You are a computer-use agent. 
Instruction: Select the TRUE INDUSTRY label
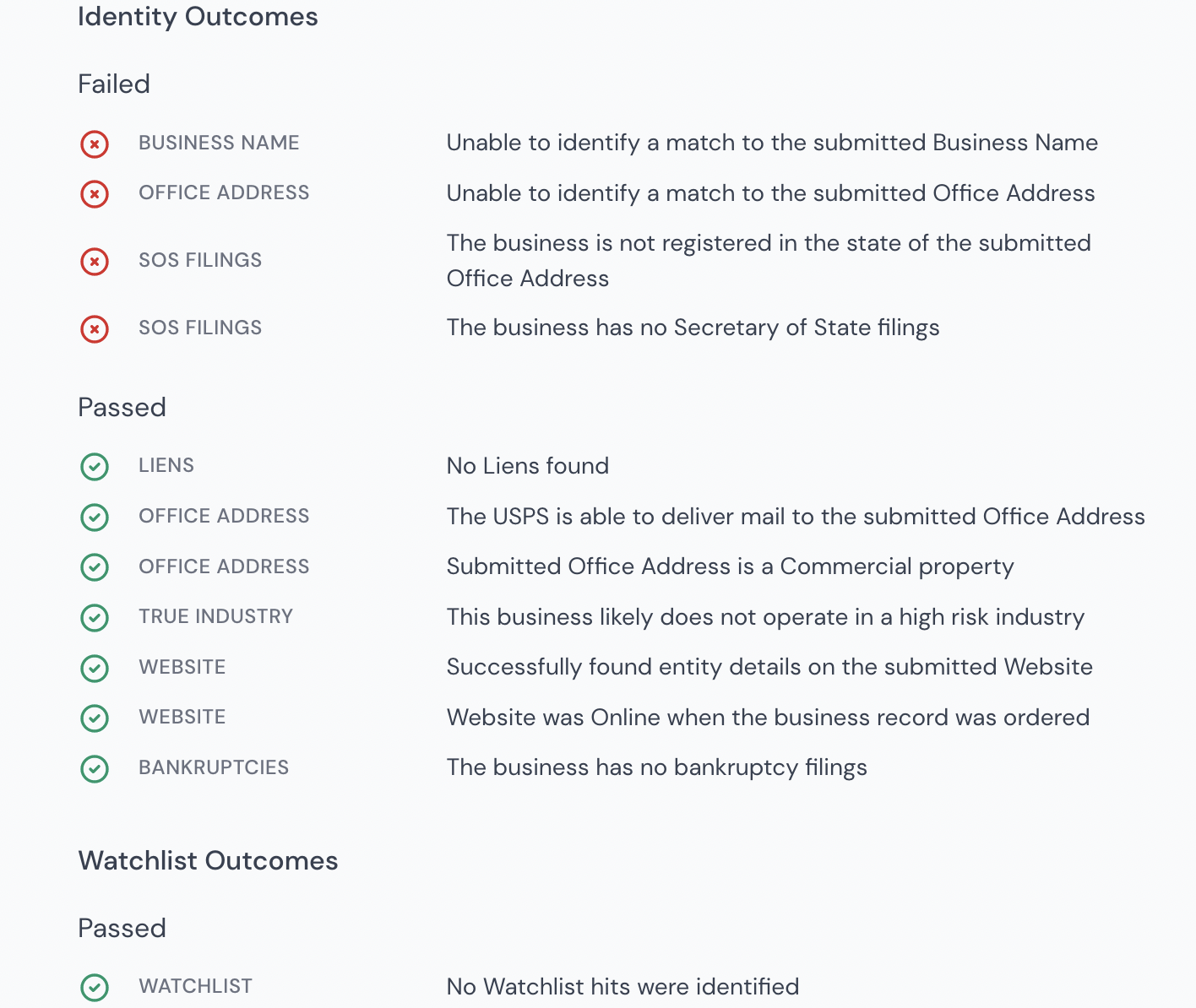215,616
